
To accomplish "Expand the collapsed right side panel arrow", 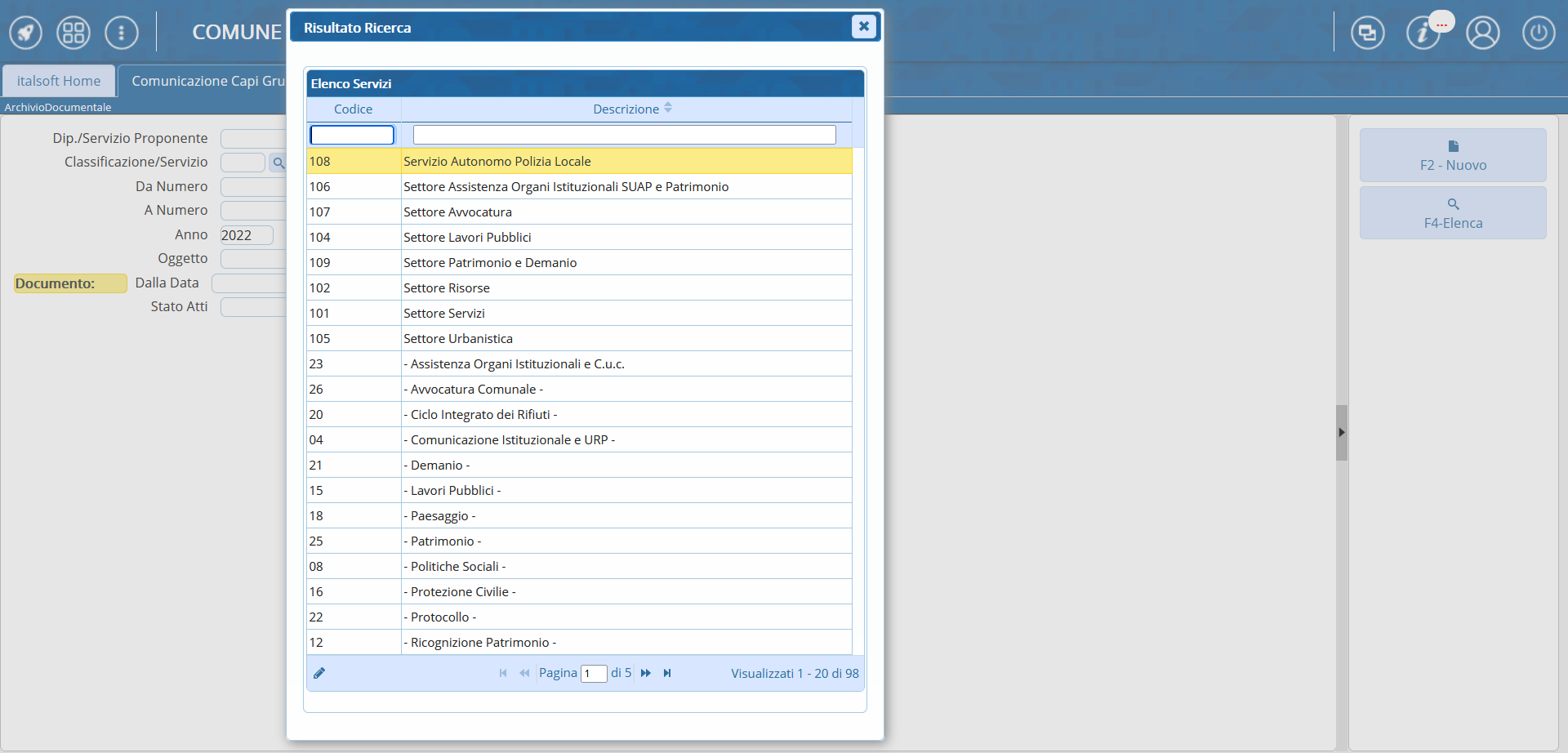I will click(1341, 433).
